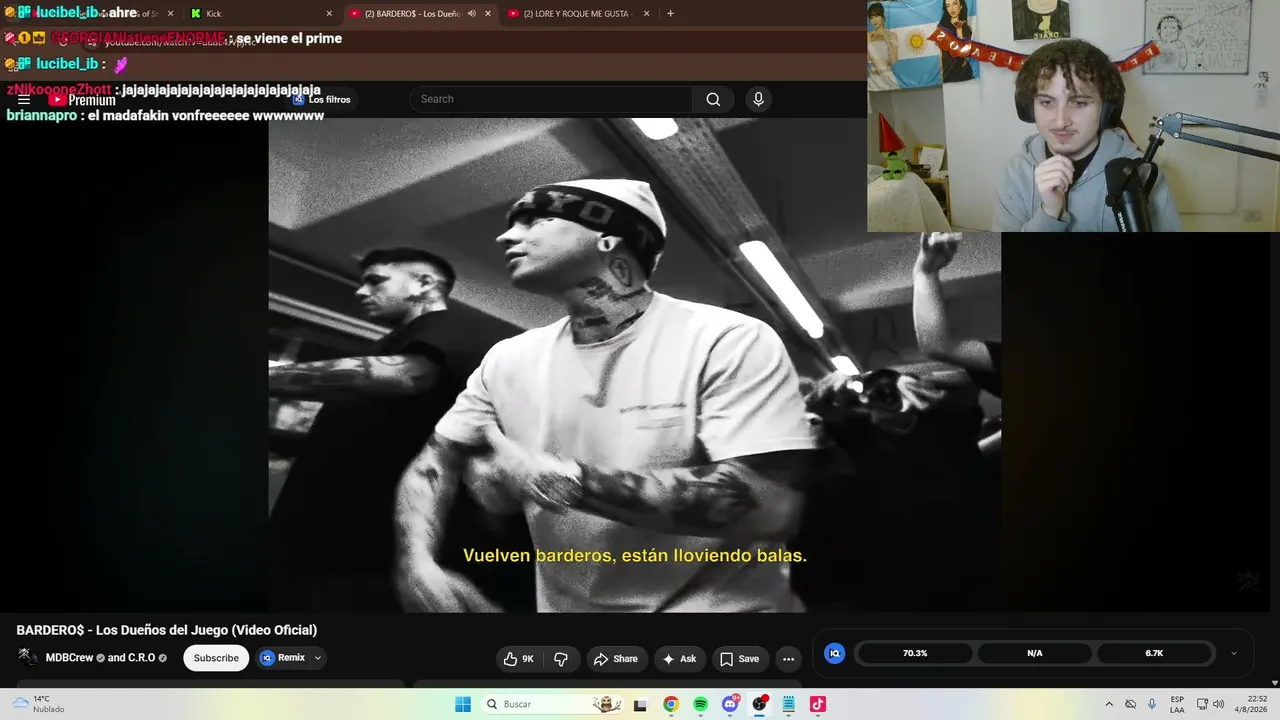Show hidden system tray icons
Screen dimensions: 1280x720
[1108, 704]
